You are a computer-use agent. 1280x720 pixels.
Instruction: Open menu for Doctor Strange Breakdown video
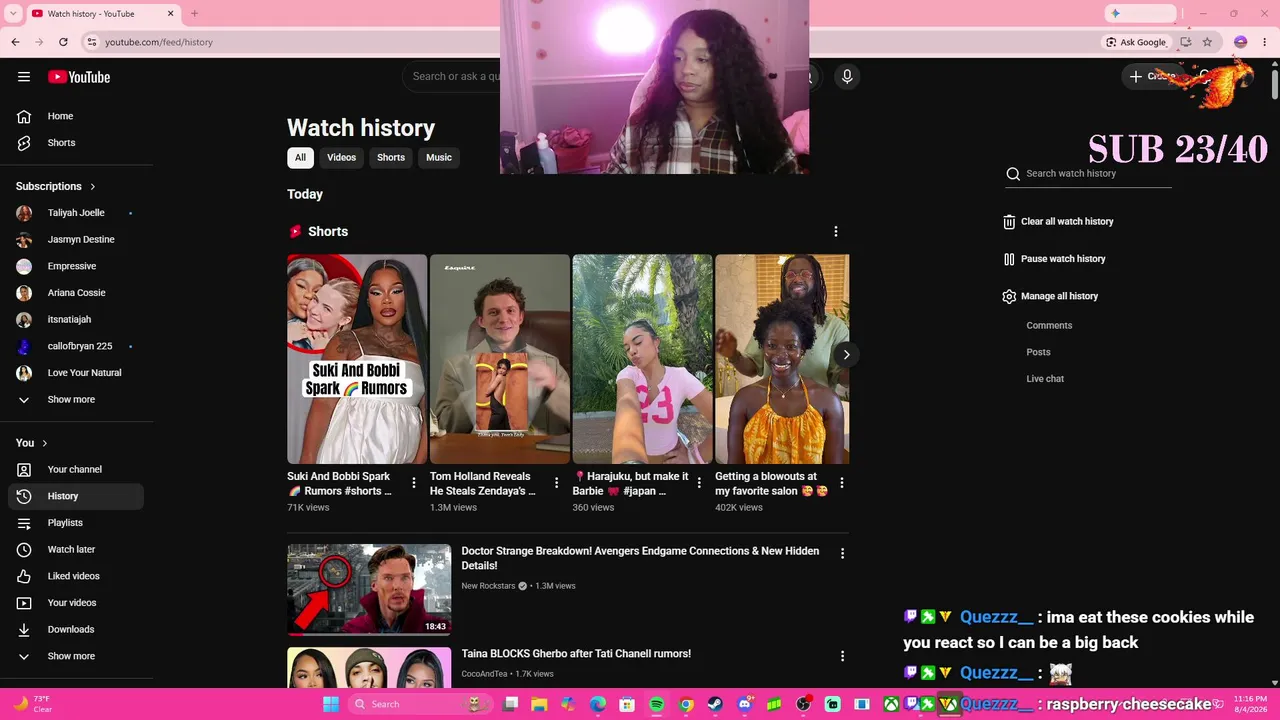[842, 553]
